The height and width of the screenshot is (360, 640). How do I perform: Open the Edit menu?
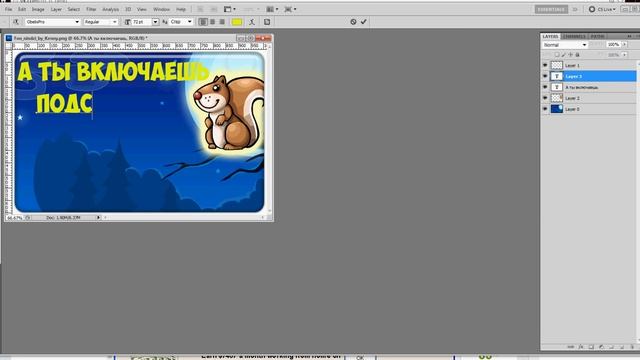[x=22, y=9]
